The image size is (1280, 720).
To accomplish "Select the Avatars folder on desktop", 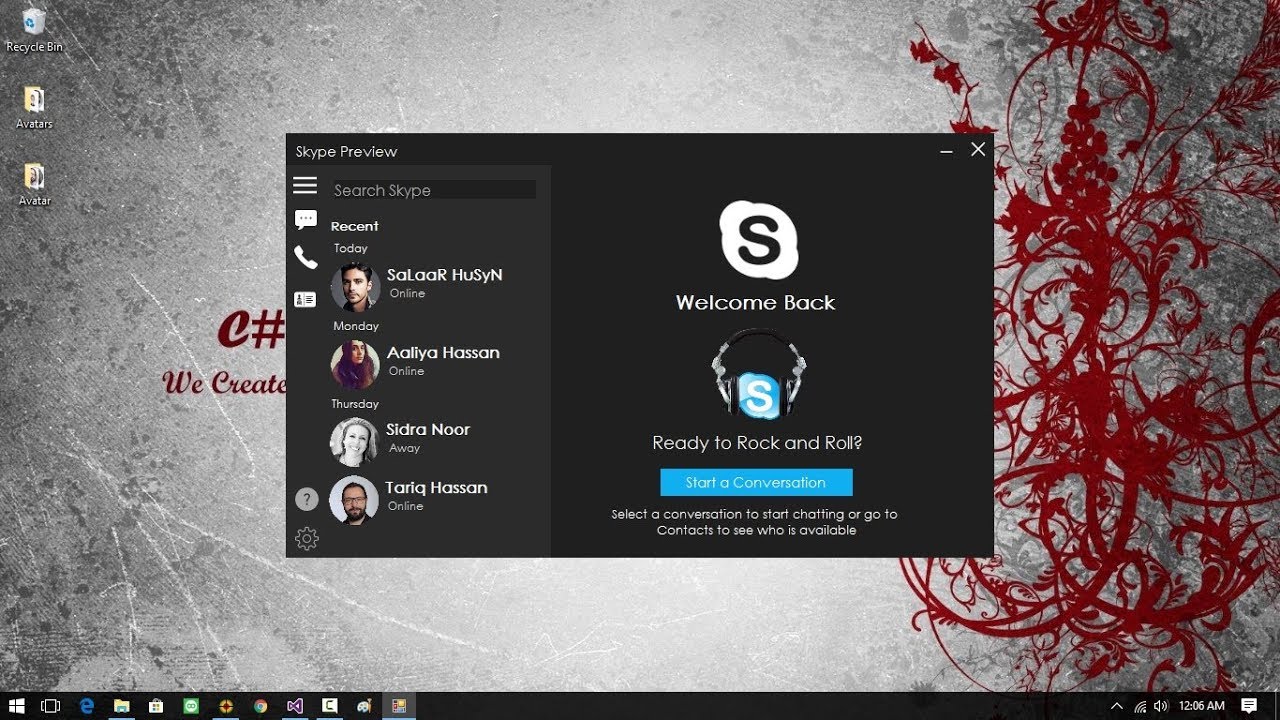I will 34,108.
